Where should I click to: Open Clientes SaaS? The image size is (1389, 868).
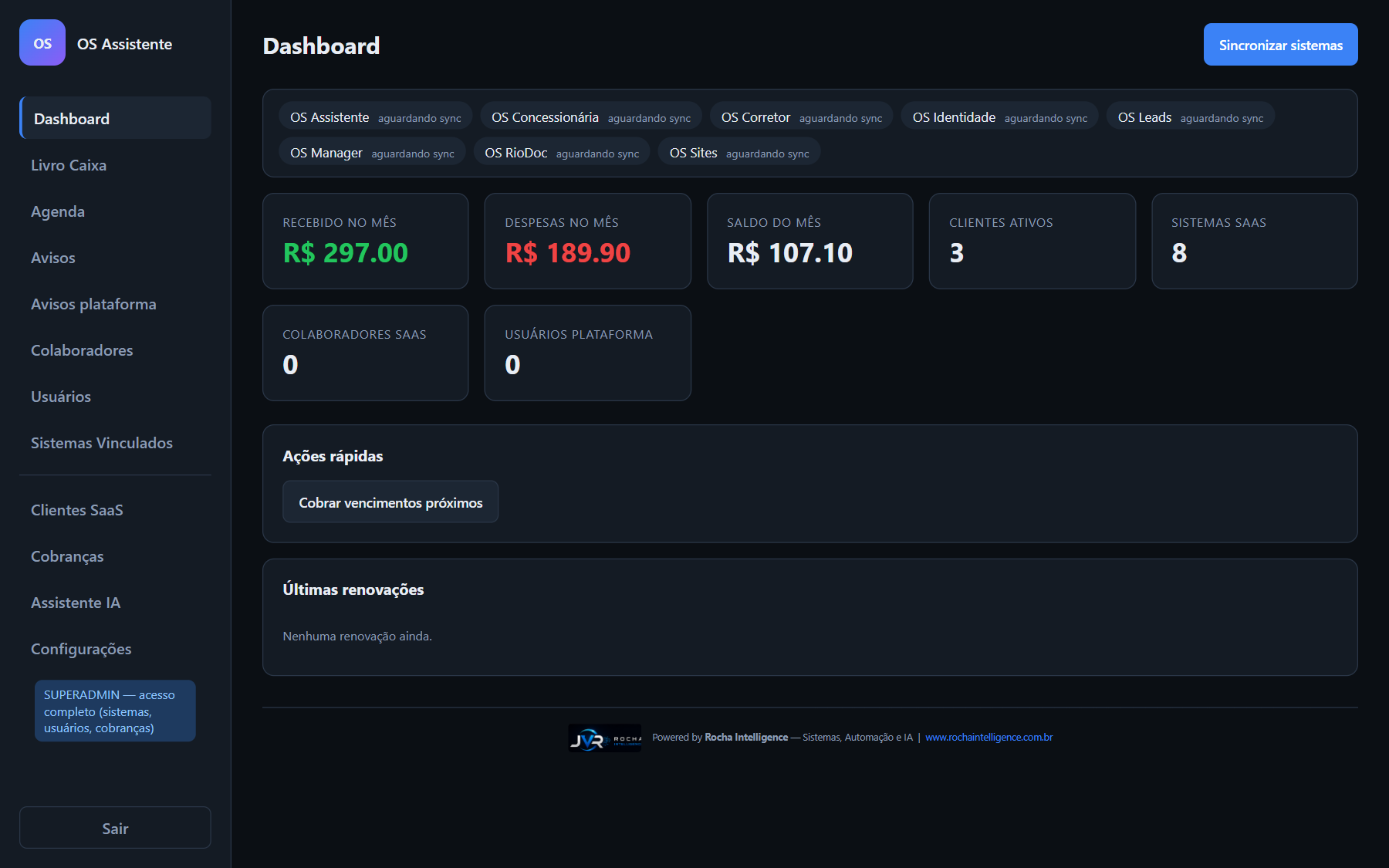click(115, 510)
